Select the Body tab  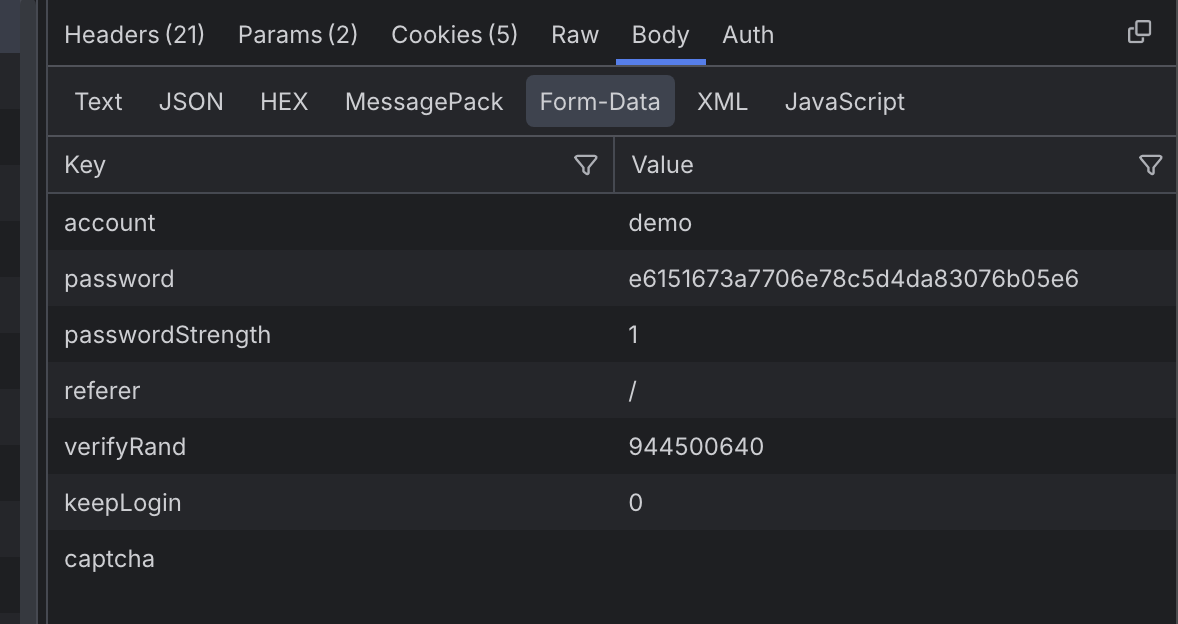tap(660, 35)
